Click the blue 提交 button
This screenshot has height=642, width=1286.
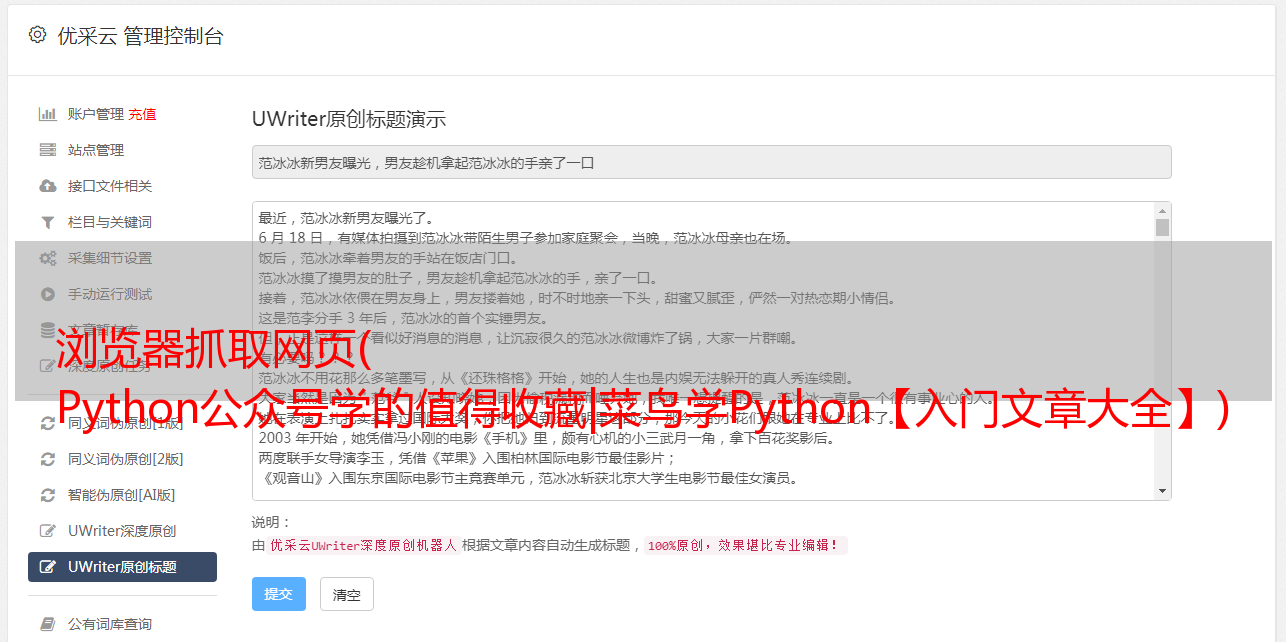(279, 594)
